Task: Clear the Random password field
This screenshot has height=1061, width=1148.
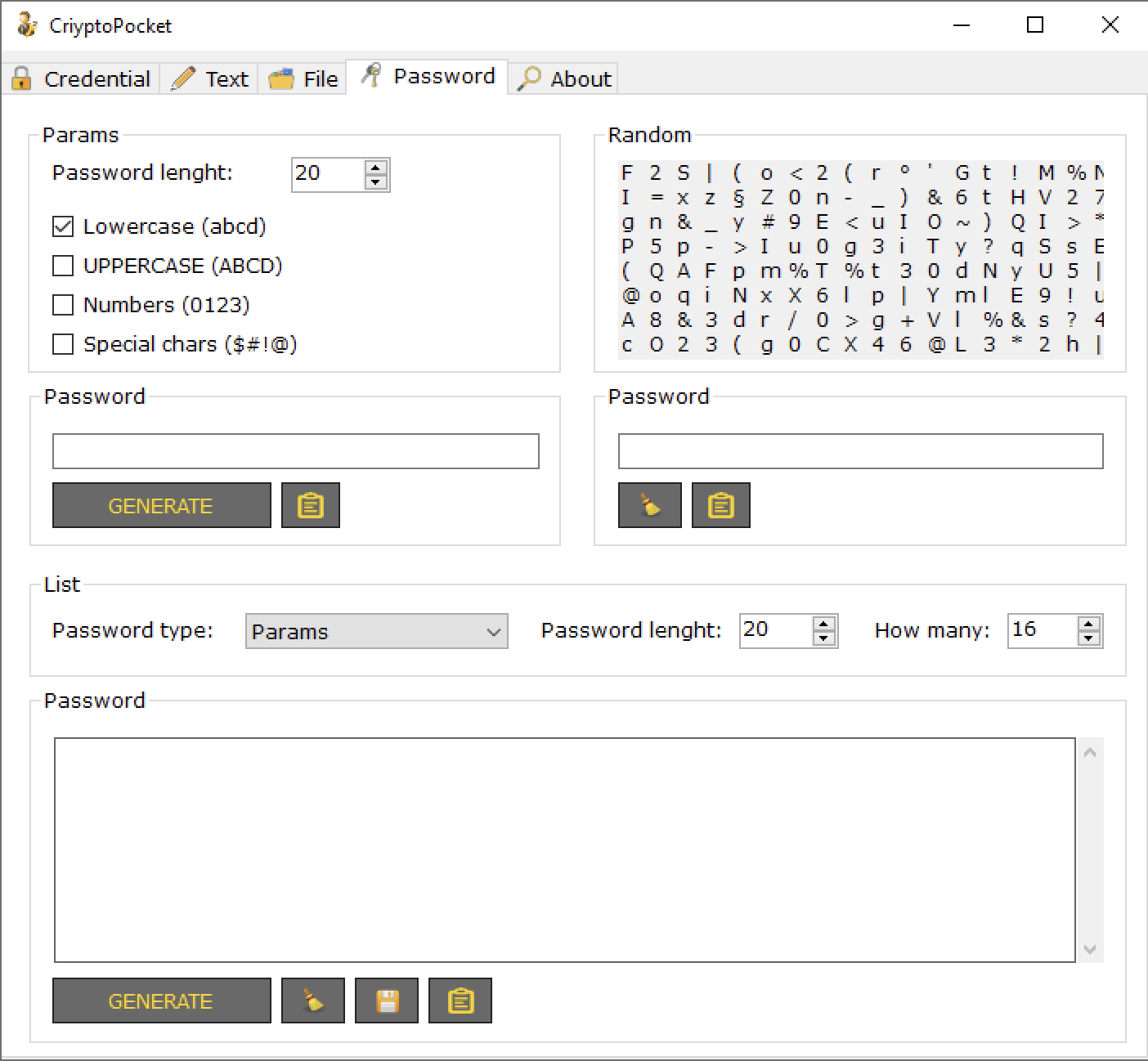Action: click(650, 505)
